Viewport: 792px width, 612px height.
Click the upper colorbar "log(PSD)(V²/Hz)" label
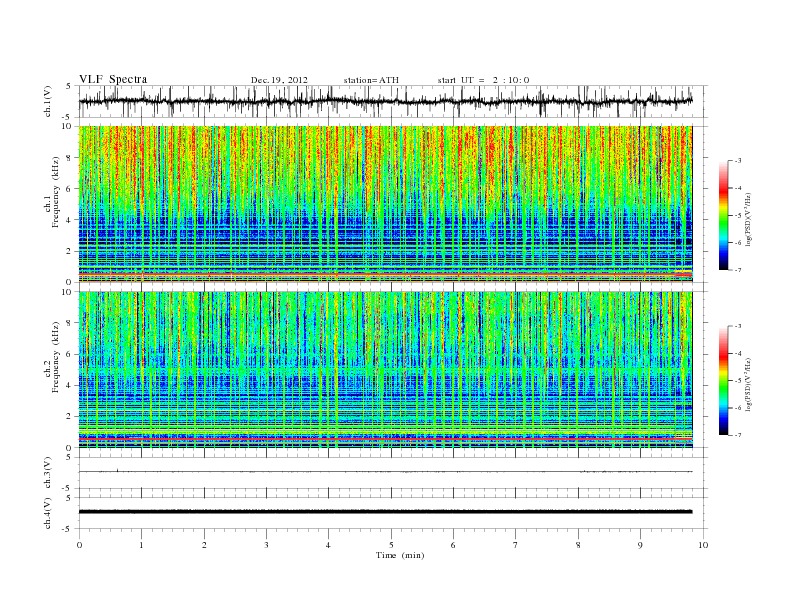749,218
